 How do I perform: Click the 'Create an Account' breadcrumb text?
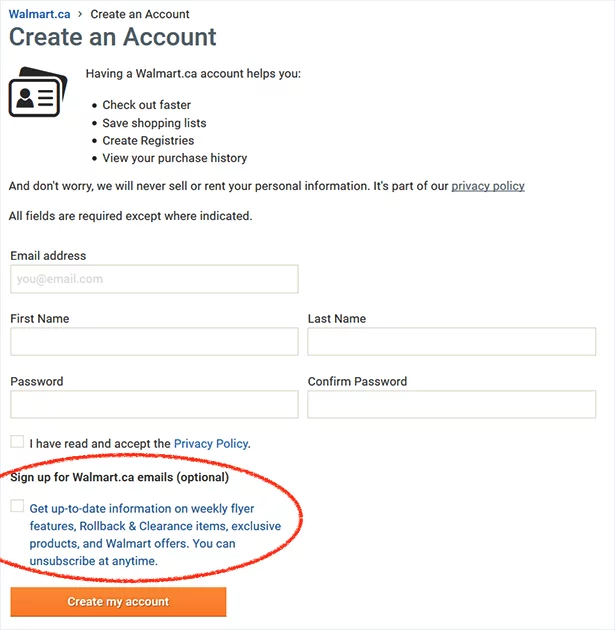[x=139, y=15]
